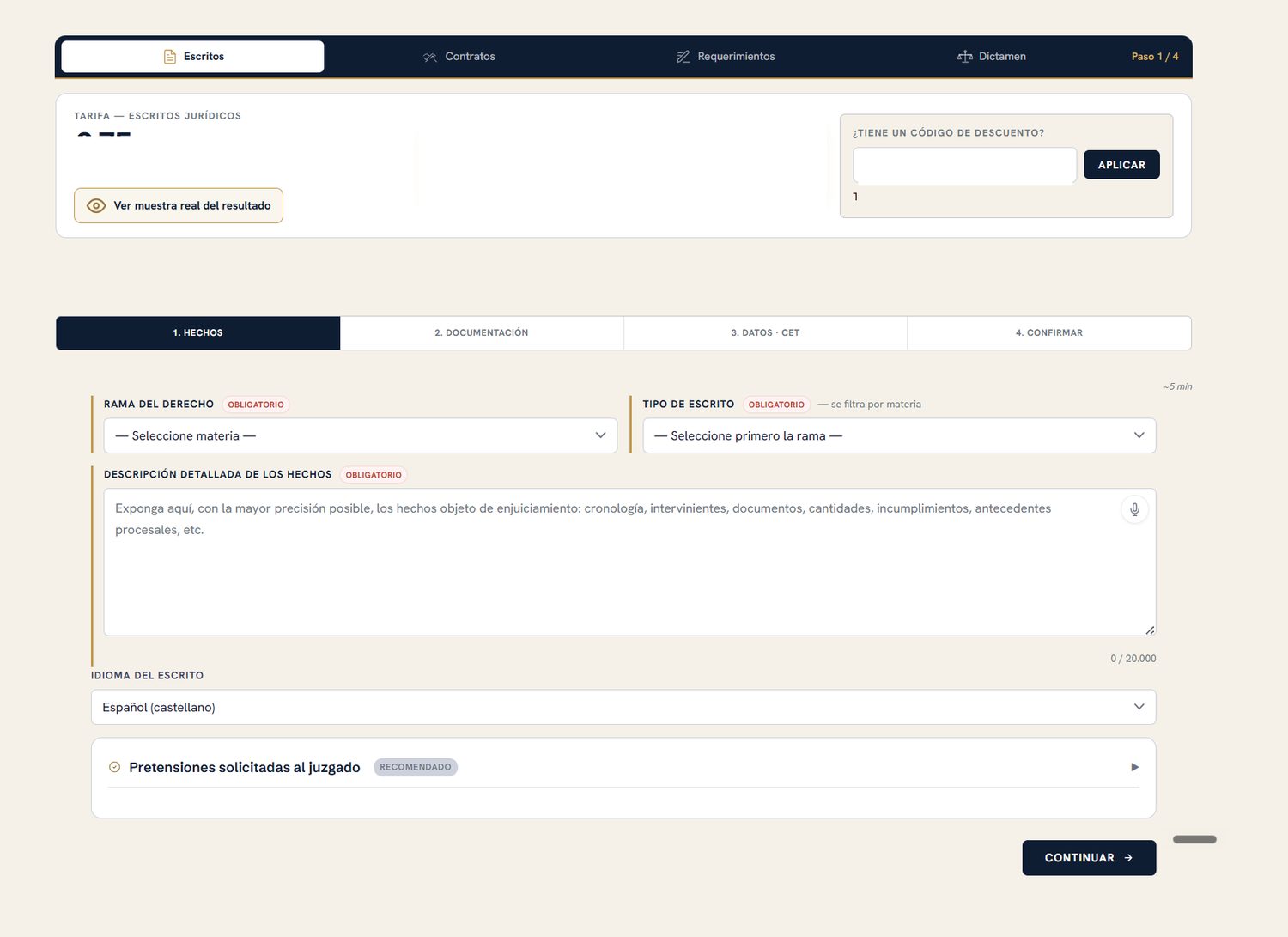The height and width of the screenshot is (937, 1288).
Task: Expand Pretensiones solicitadas triangle arrow
Action: (x=1135, y=767)
